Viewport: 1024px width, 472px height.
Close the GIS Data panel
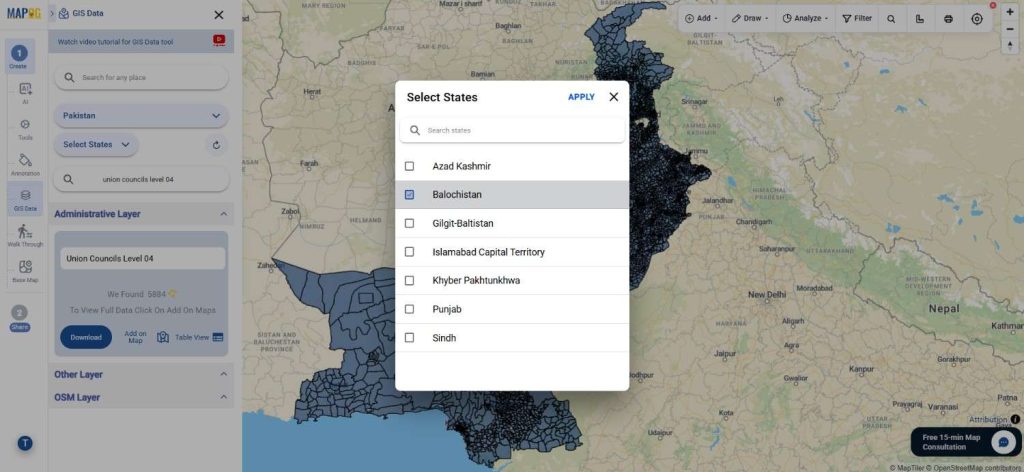pos(219,14)
